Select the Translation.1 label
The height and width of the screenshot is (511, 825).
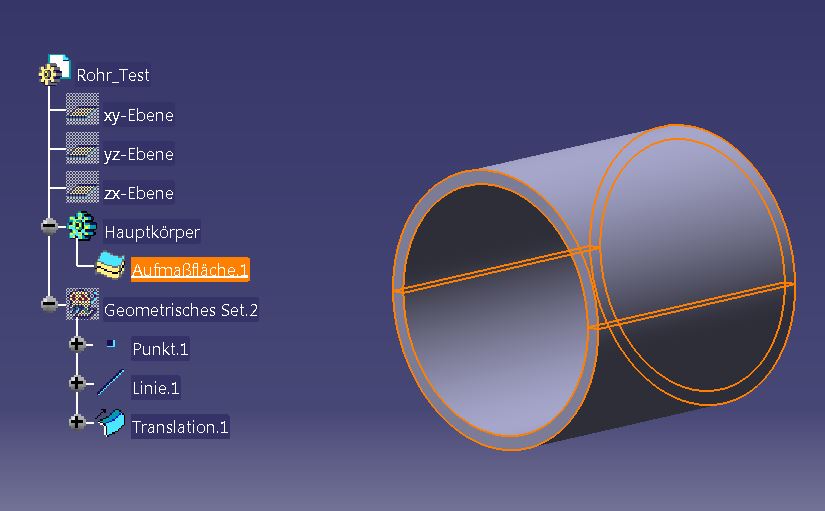(x=180, y=427)
